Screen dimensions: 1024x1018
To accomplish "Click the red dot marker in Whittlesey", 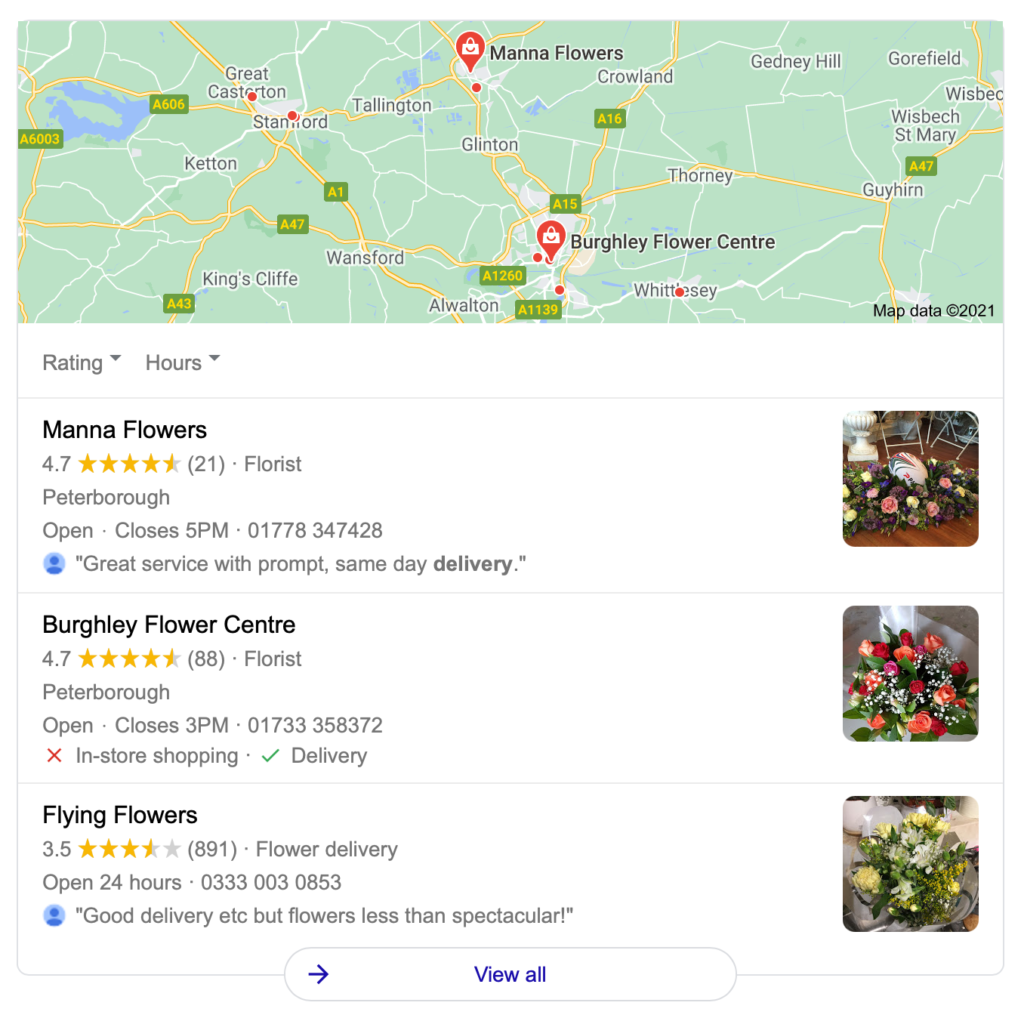I will pos(679,292).
